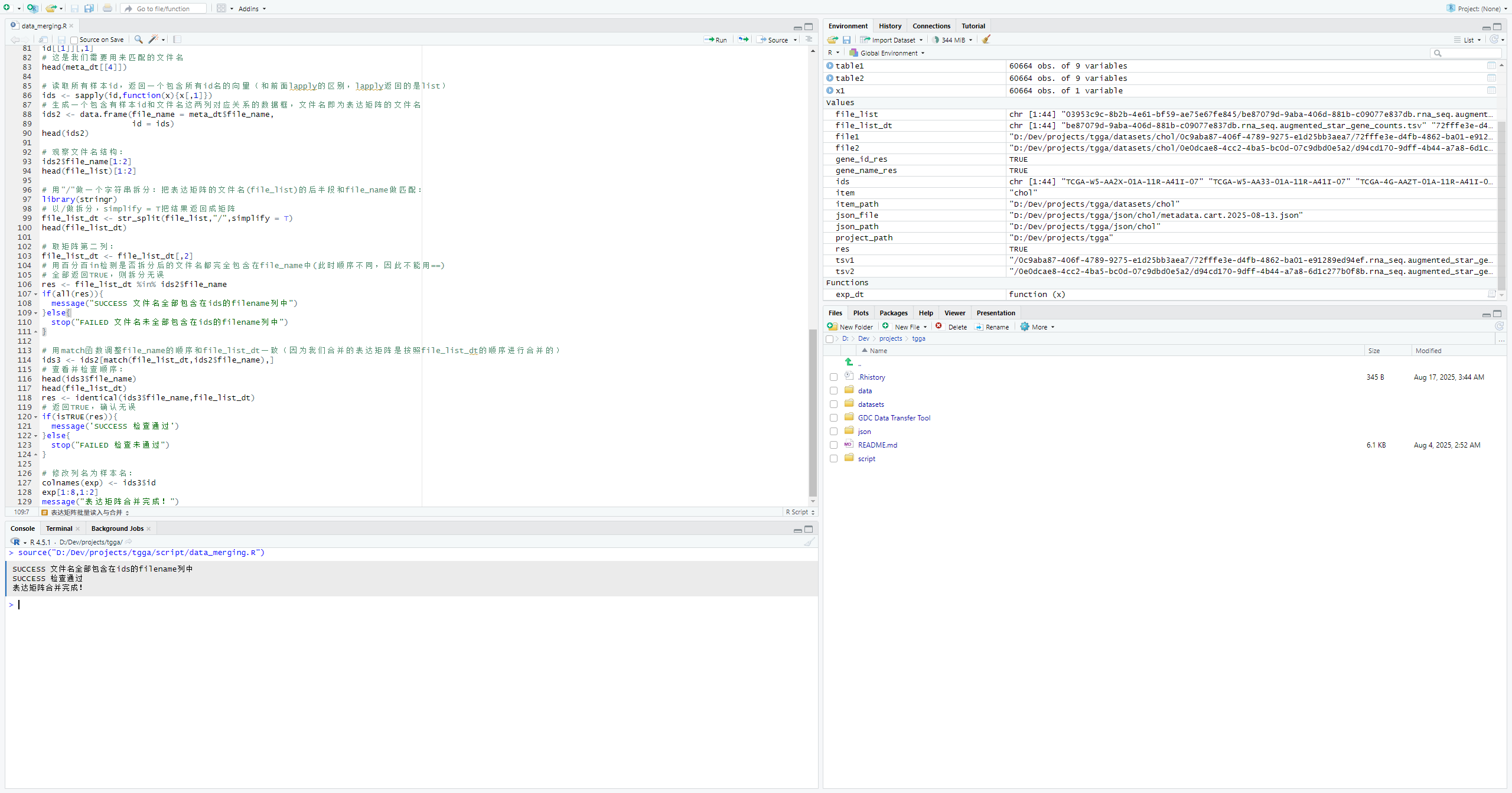Screen dimensions: 1512x793
Task: Click the editor vertical scrollbar thumb
Action: 813,412
